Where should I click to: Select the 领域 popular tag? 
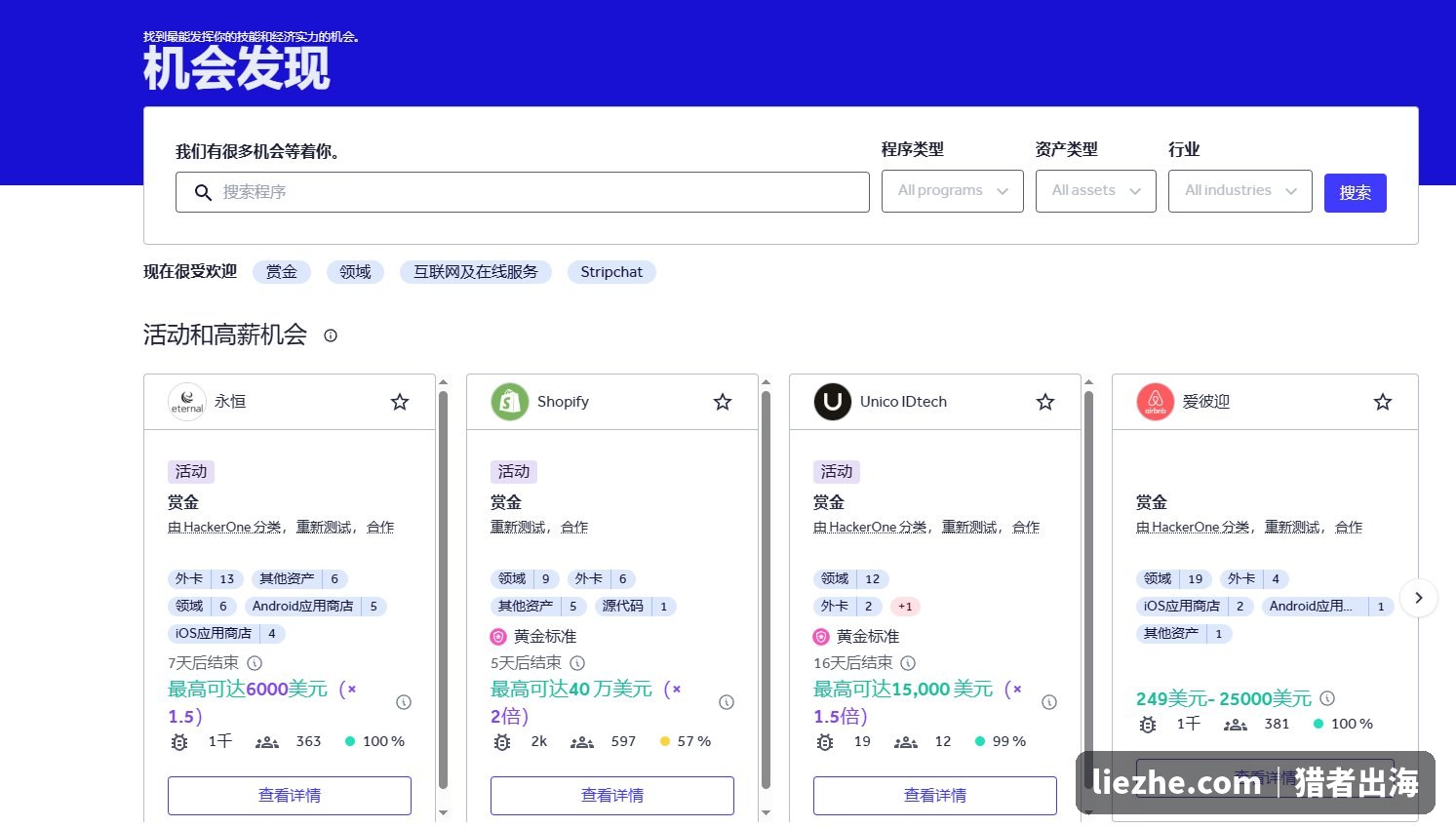click(355, 272)
